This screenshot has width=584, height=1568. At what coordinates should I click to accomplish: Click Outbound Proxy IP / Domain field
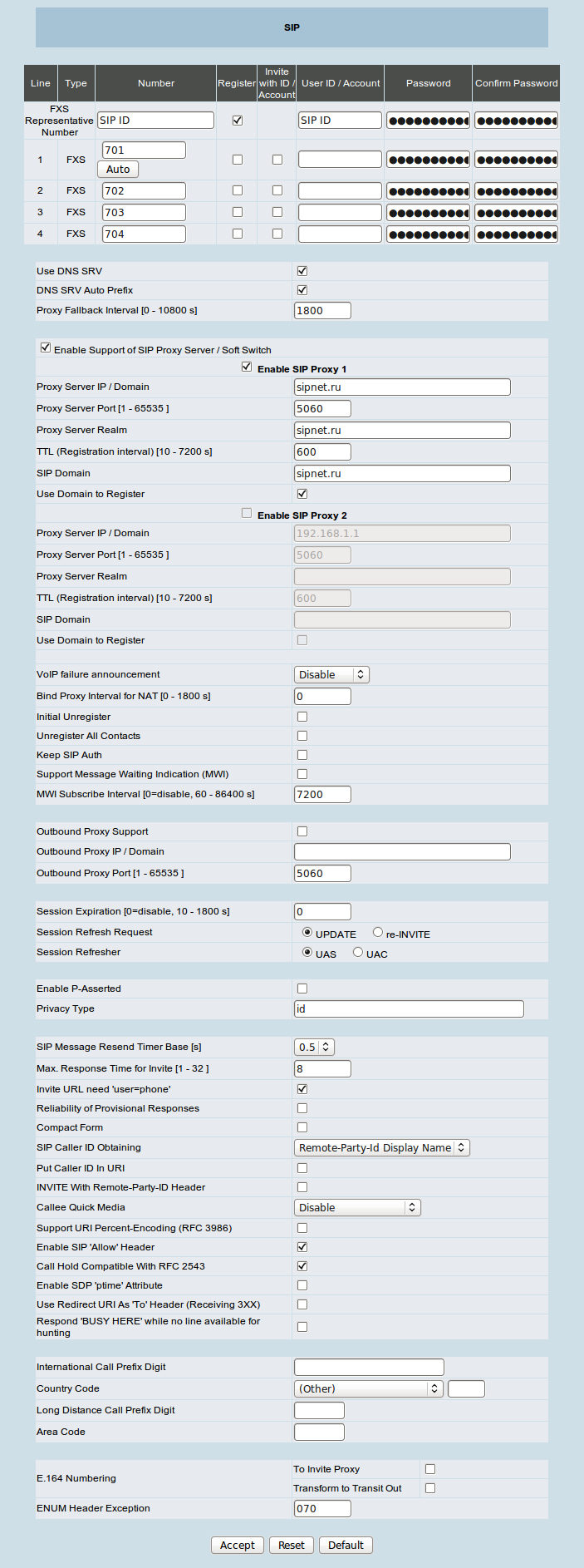[402, 852]
